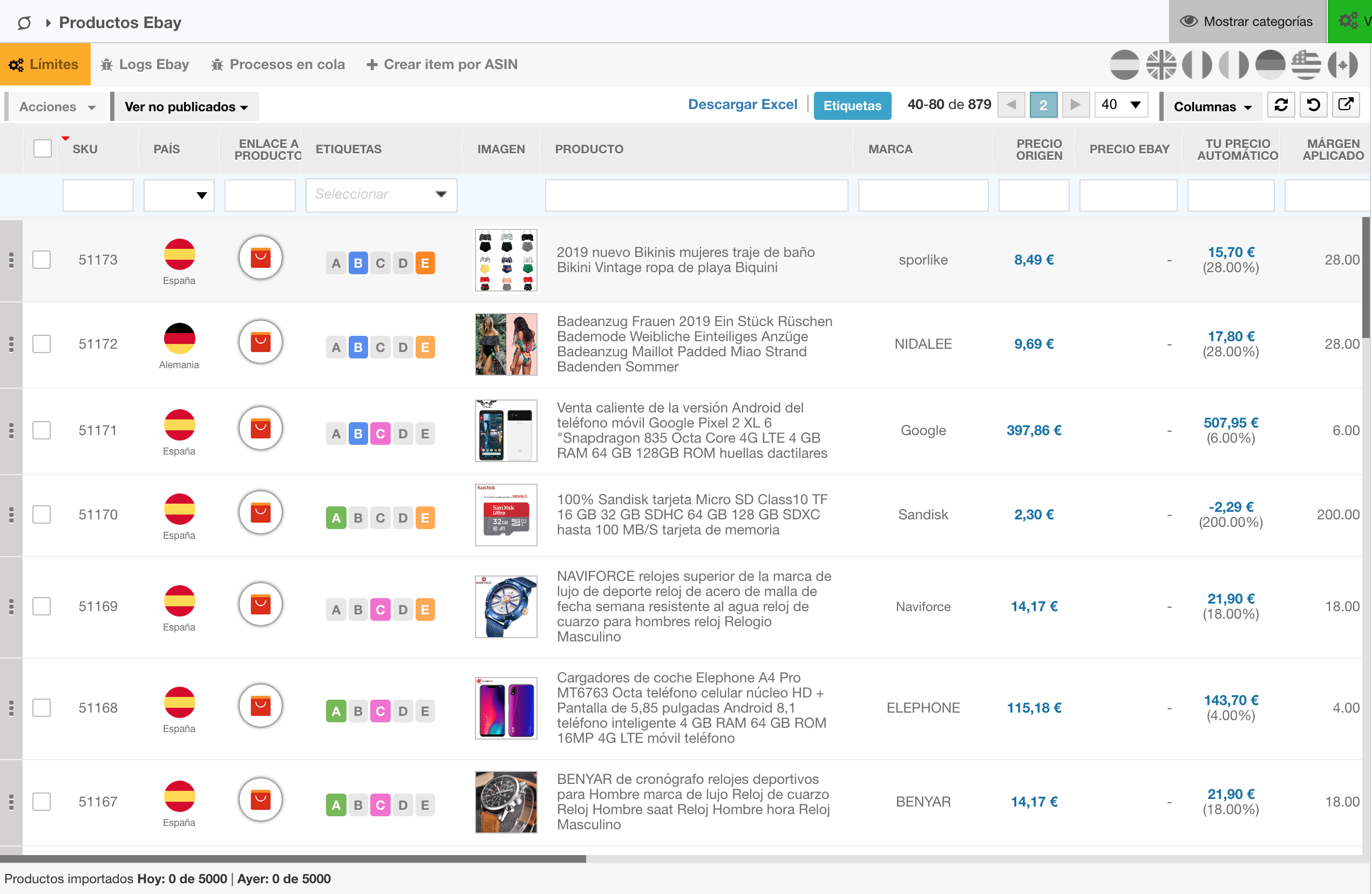Viewport: 1372px width, 894px height.
Task: Open the Sandisk memory card thumbnail
Action: [x=506, y=514]
